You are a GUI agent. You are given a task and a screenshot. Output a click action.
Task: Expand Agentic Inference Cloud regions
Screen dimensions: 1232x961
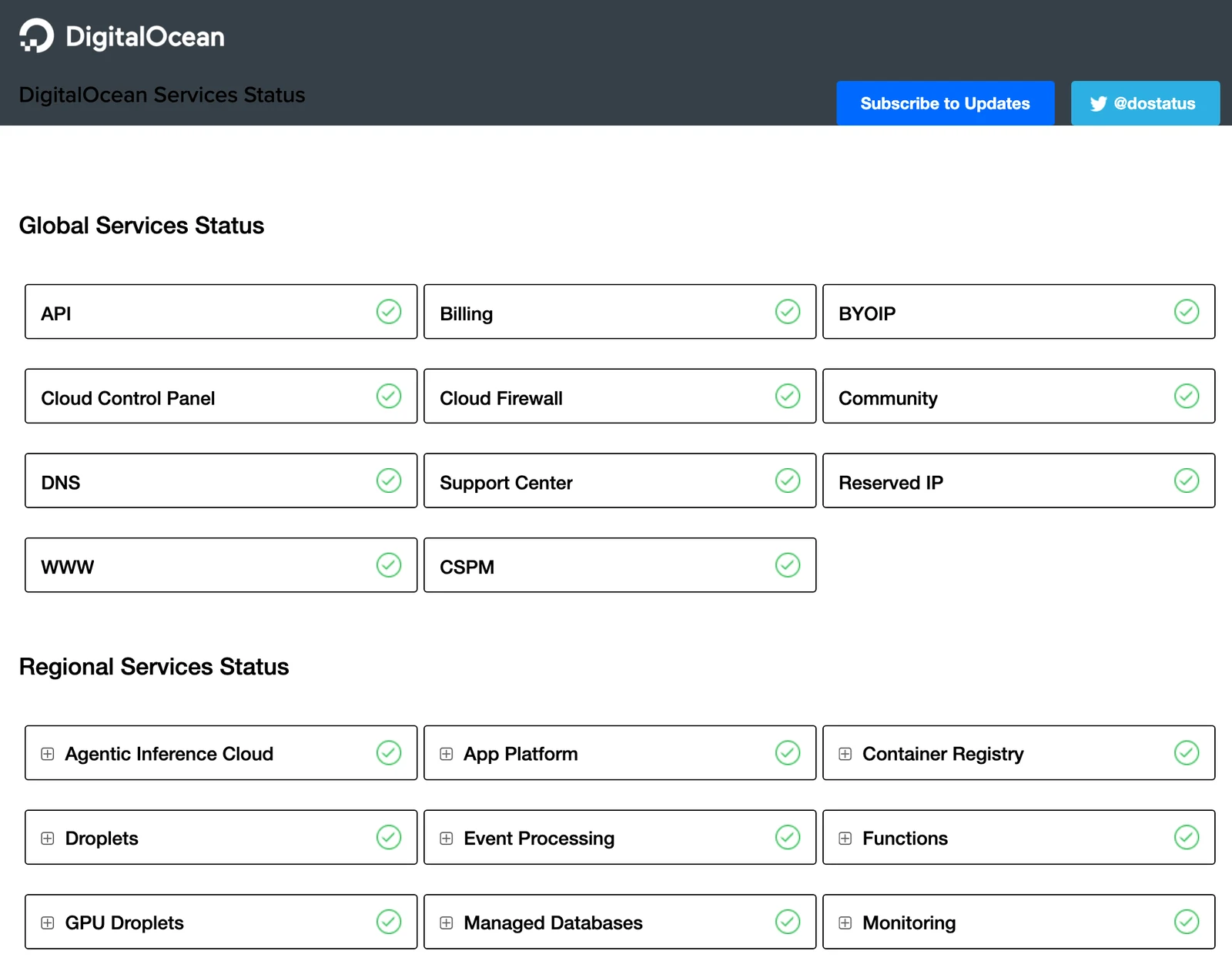click(48, 754)
